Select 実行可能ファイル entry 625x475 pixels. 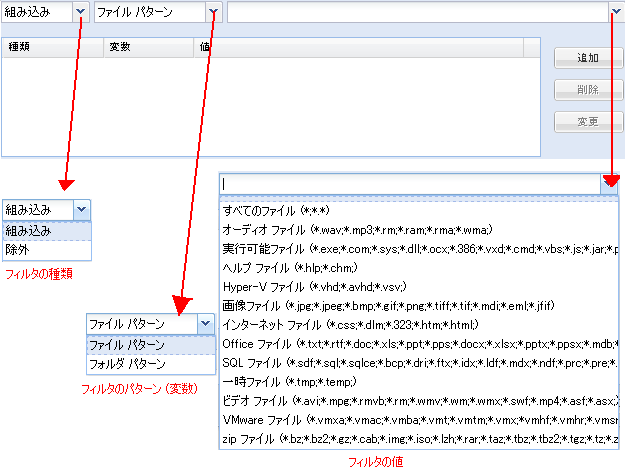(419, 249)
